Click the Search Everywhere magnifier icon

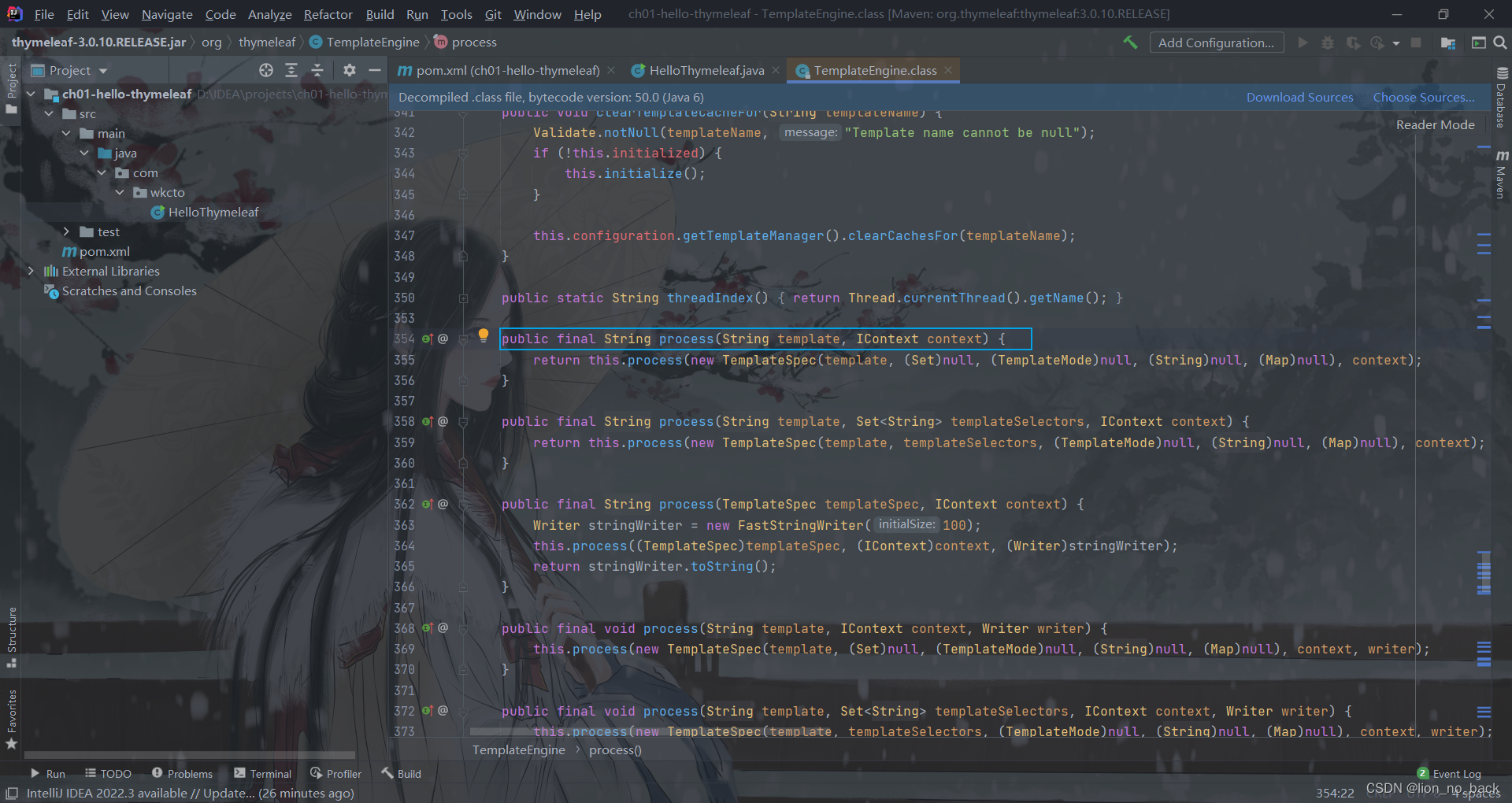[1500, 43]
